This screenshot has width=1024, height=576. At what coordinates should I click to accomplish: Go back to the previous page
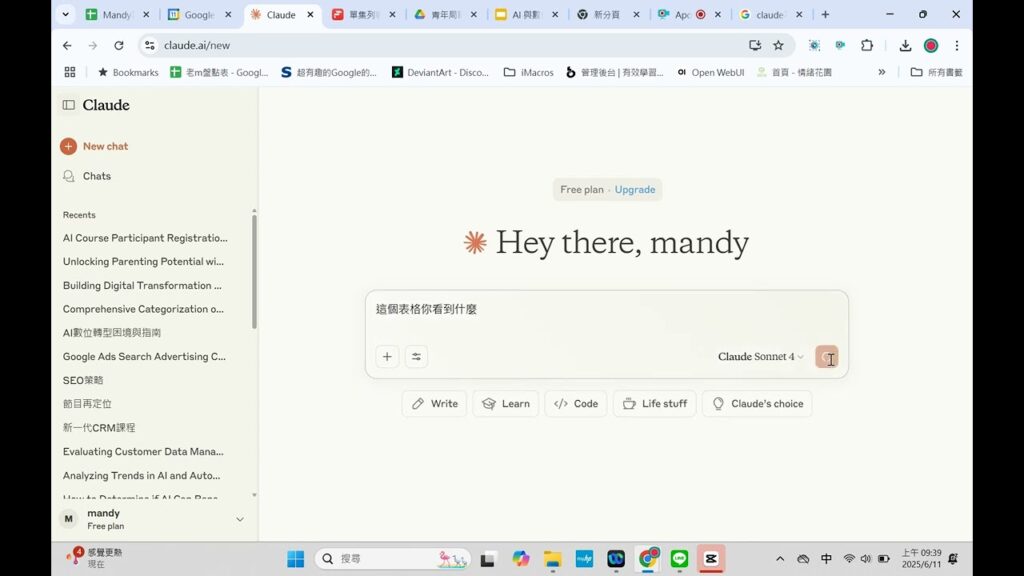tap(67, 45)
